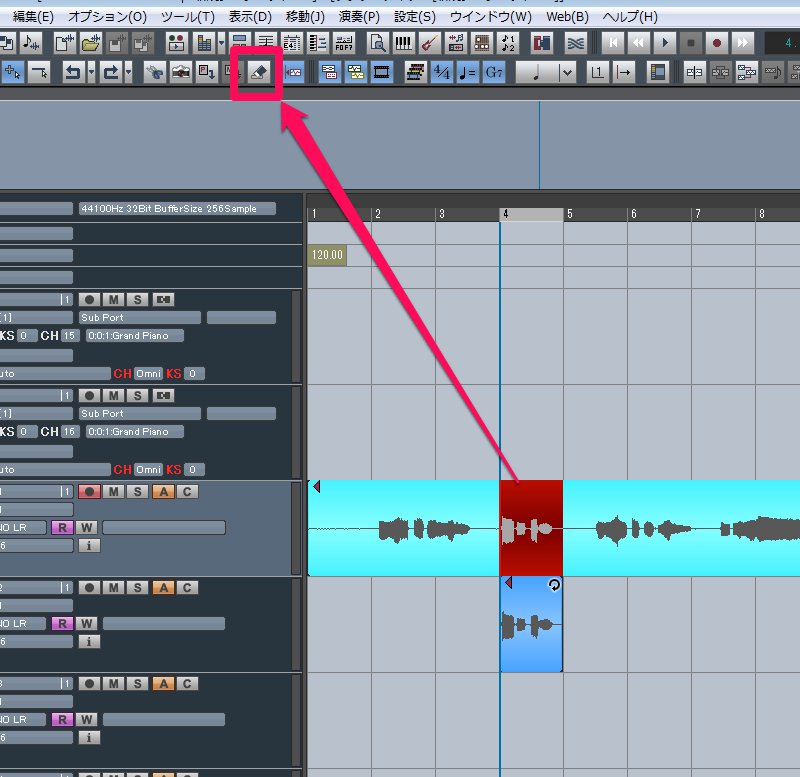Viewport: 800px width, 777px height.
Task: Open the 演奏(P) menu
Action: pyautogui.click(x=359, y=17)
